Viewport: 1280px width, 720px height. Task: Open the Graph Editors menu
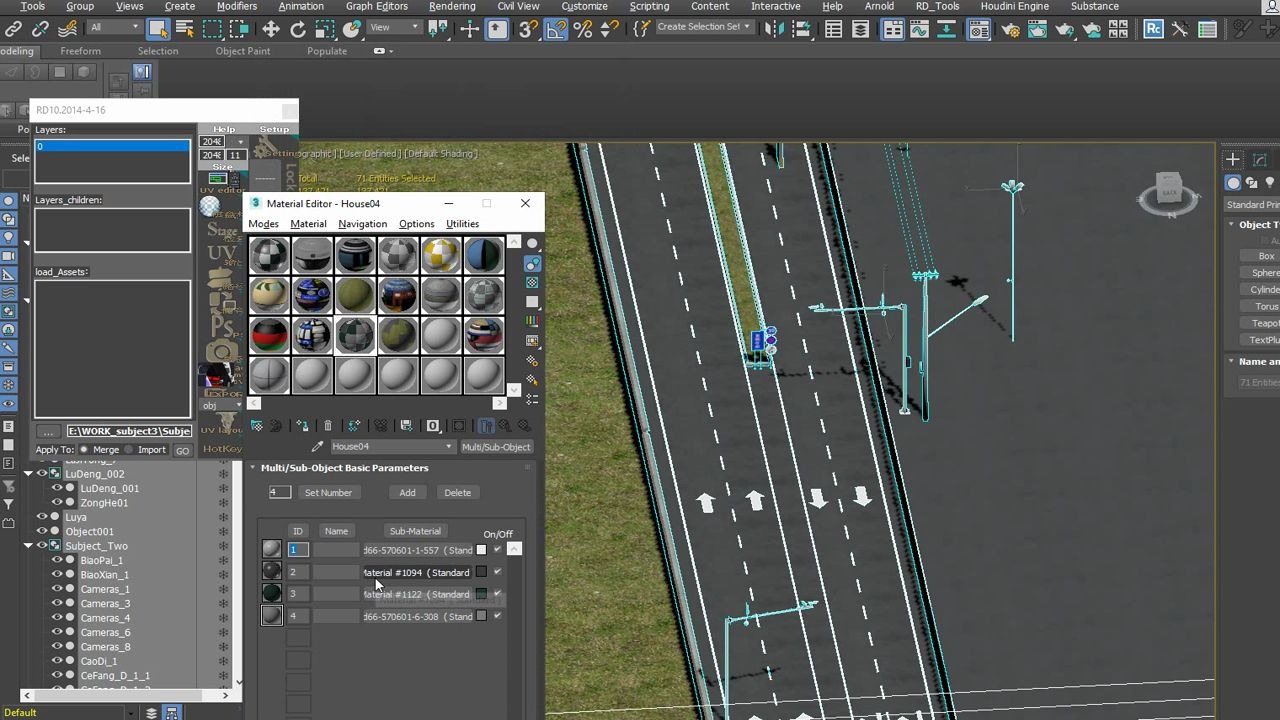pyautogui.click(x=376, y=6)
